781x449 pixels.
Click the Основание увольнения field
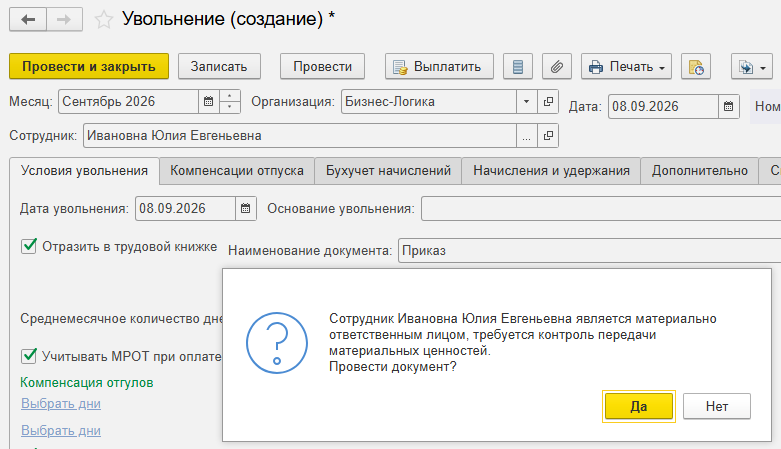click(601, 208)
